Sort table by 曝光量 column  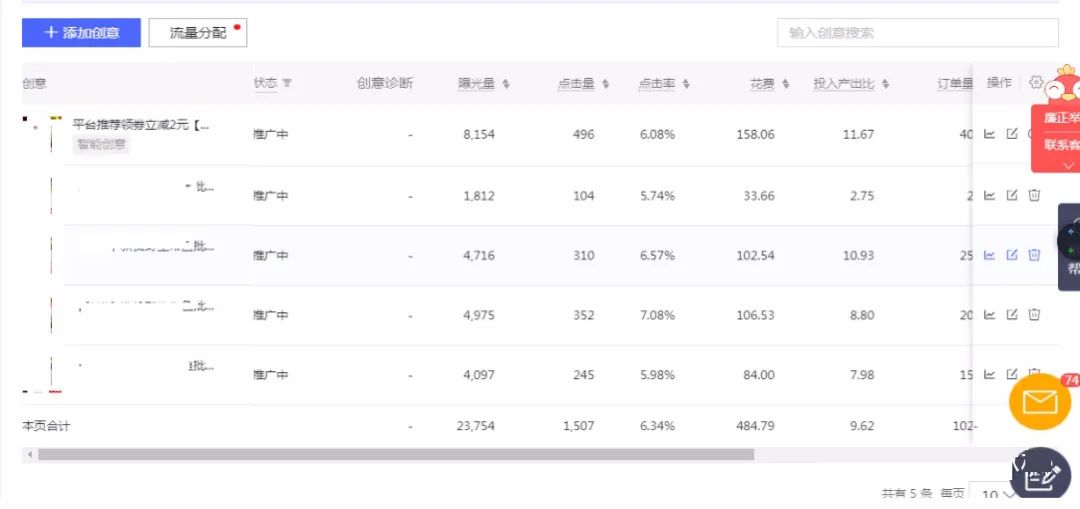pos(506,84)
